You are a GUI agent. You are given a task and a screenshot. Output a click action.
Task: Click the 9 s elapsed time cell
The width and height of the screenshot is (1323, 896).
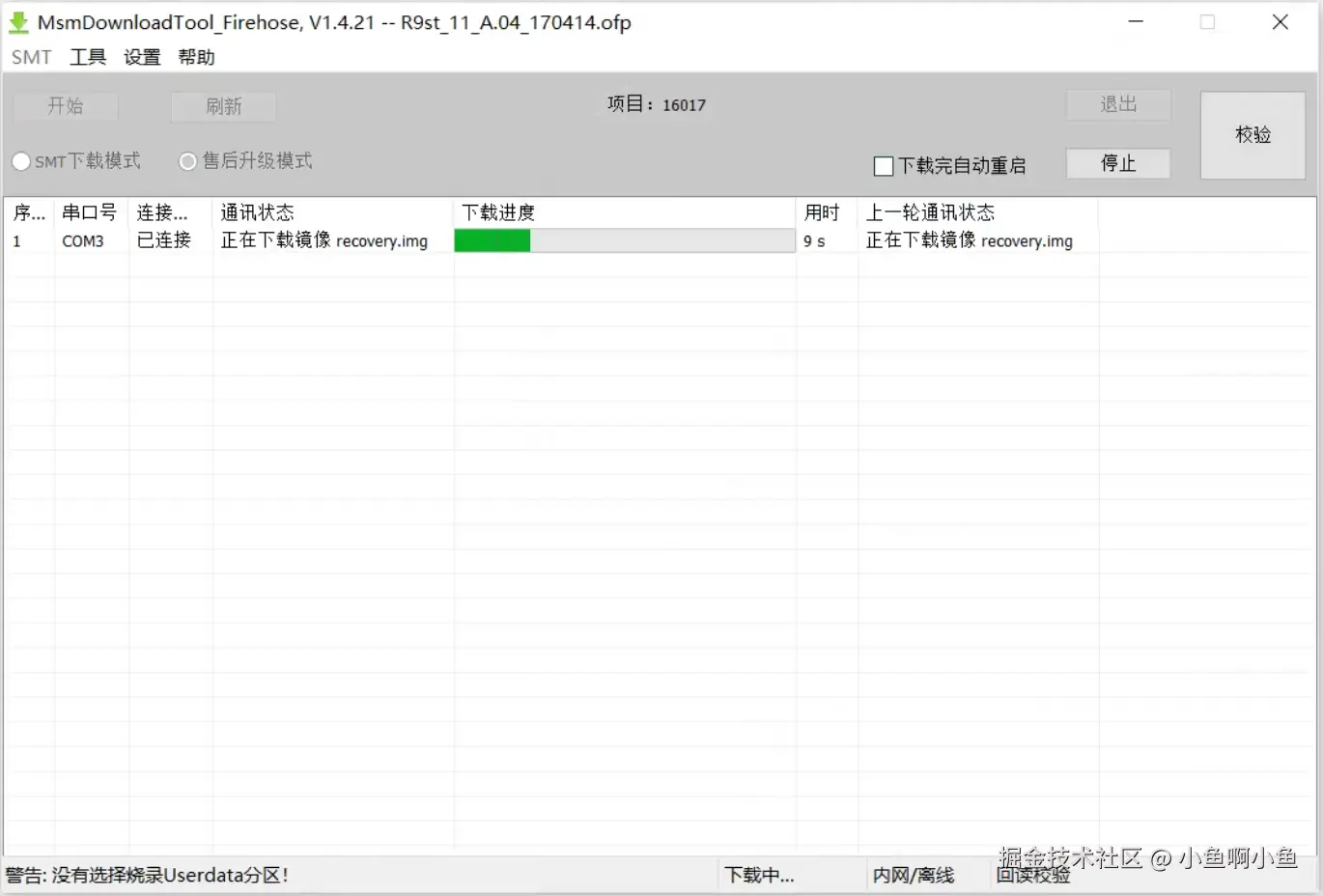[814, 241]
